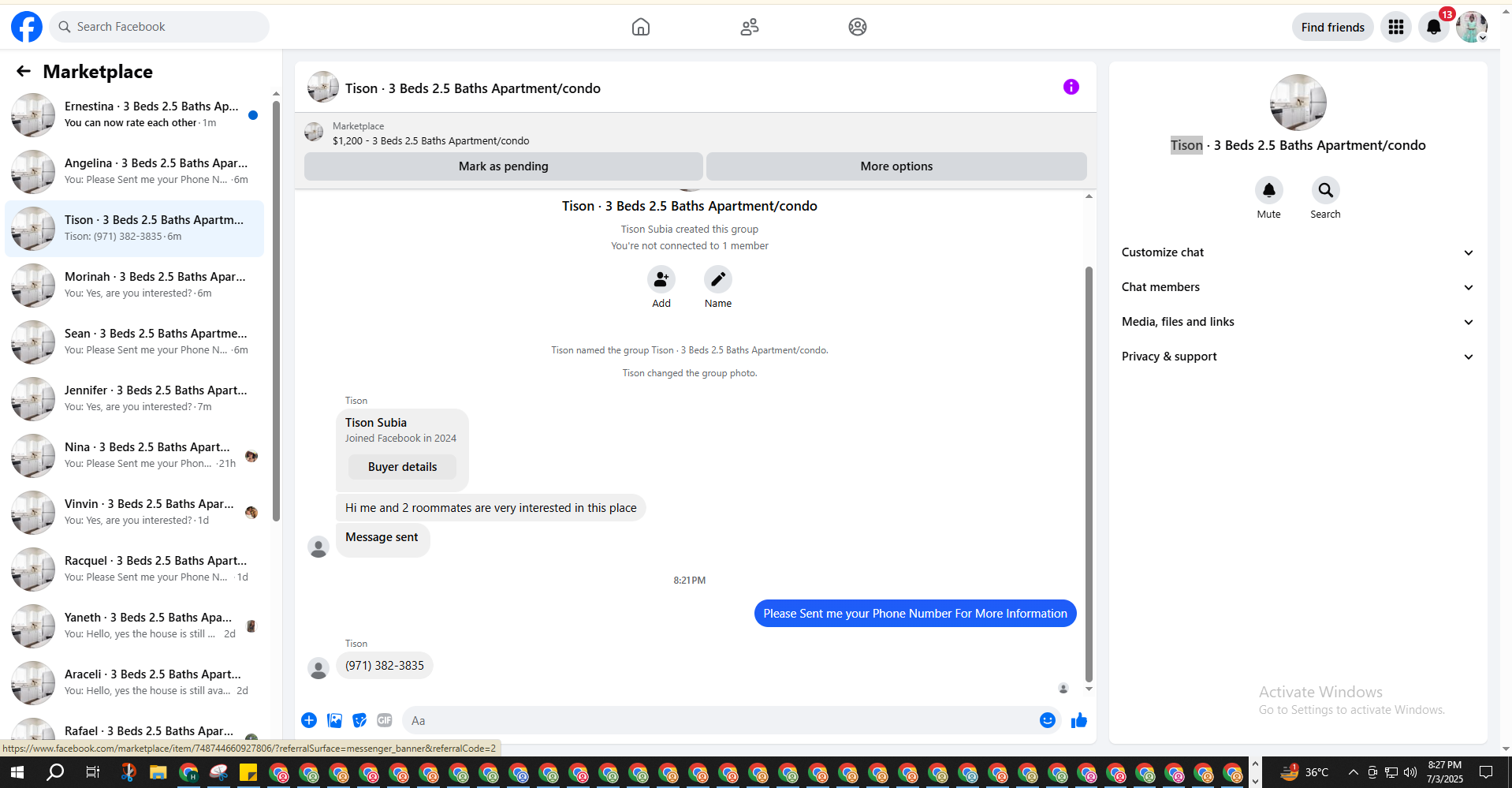Click the volume icon in system tray
Viewport: 1512px width, 788px height.
click(1410, 772)
